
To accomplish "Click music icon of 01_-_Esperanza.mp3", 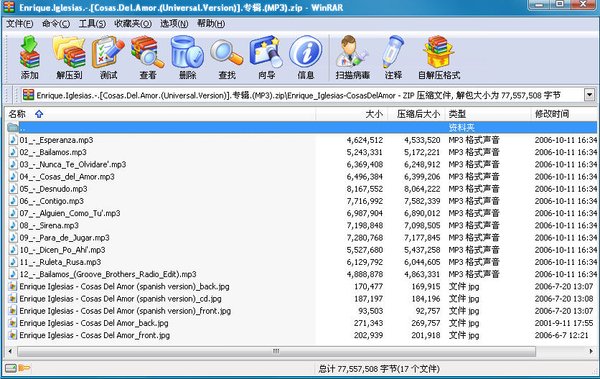I will tap(13, 140).
